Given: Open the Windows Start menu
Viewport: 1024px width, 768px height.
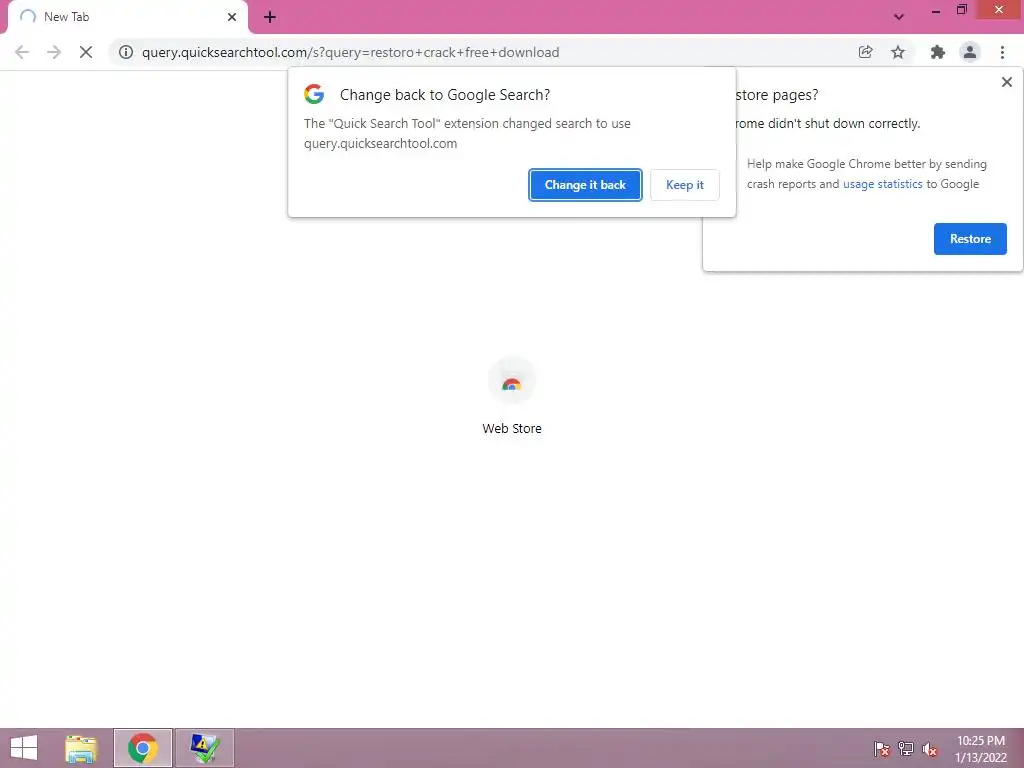Looking at the screenshot, I should coord(24,747).
